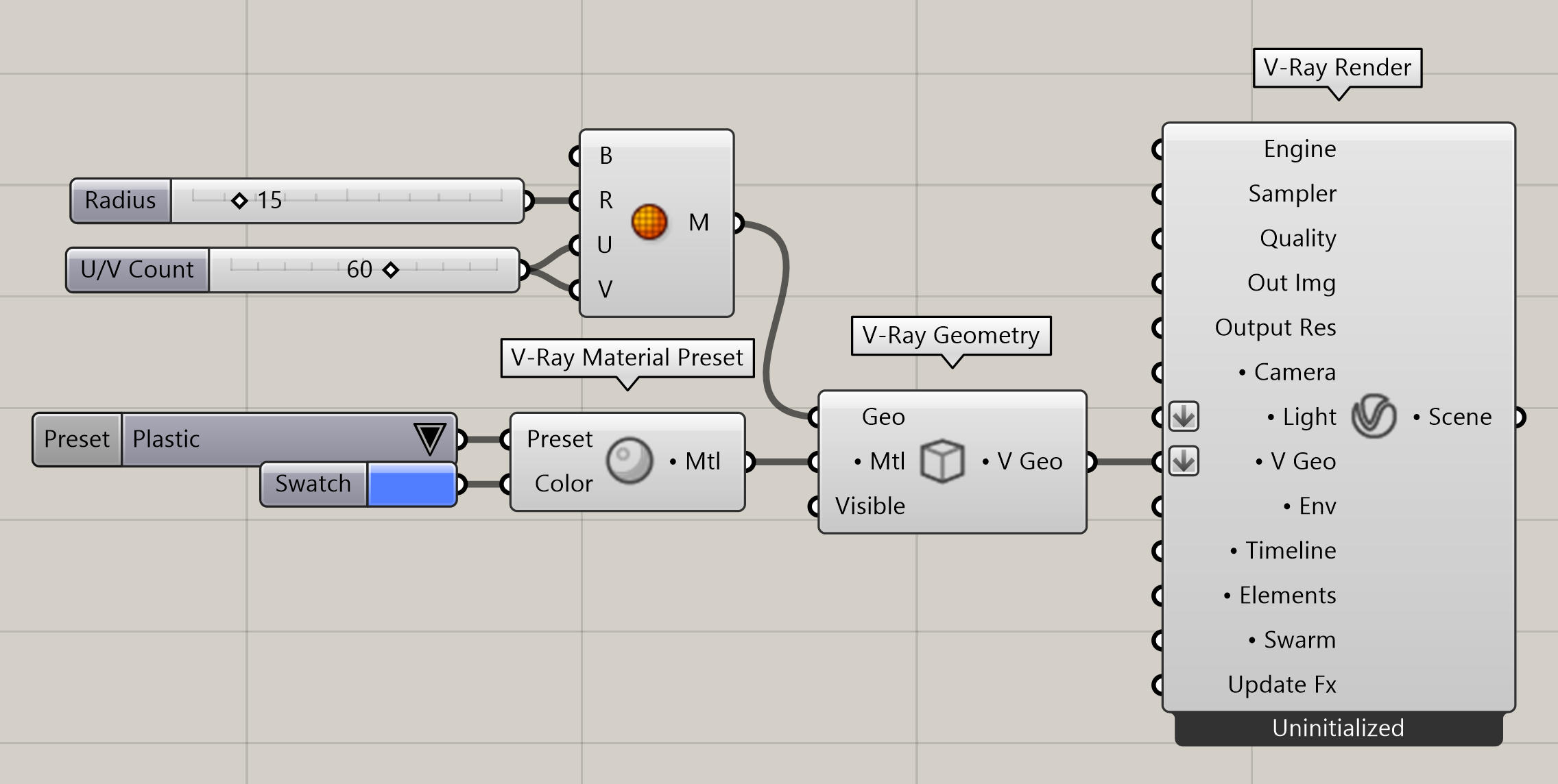Click the V Geo output on V-Ray Geometry
Viewport: 1558px width, 784px height.
coord(1022,461)
